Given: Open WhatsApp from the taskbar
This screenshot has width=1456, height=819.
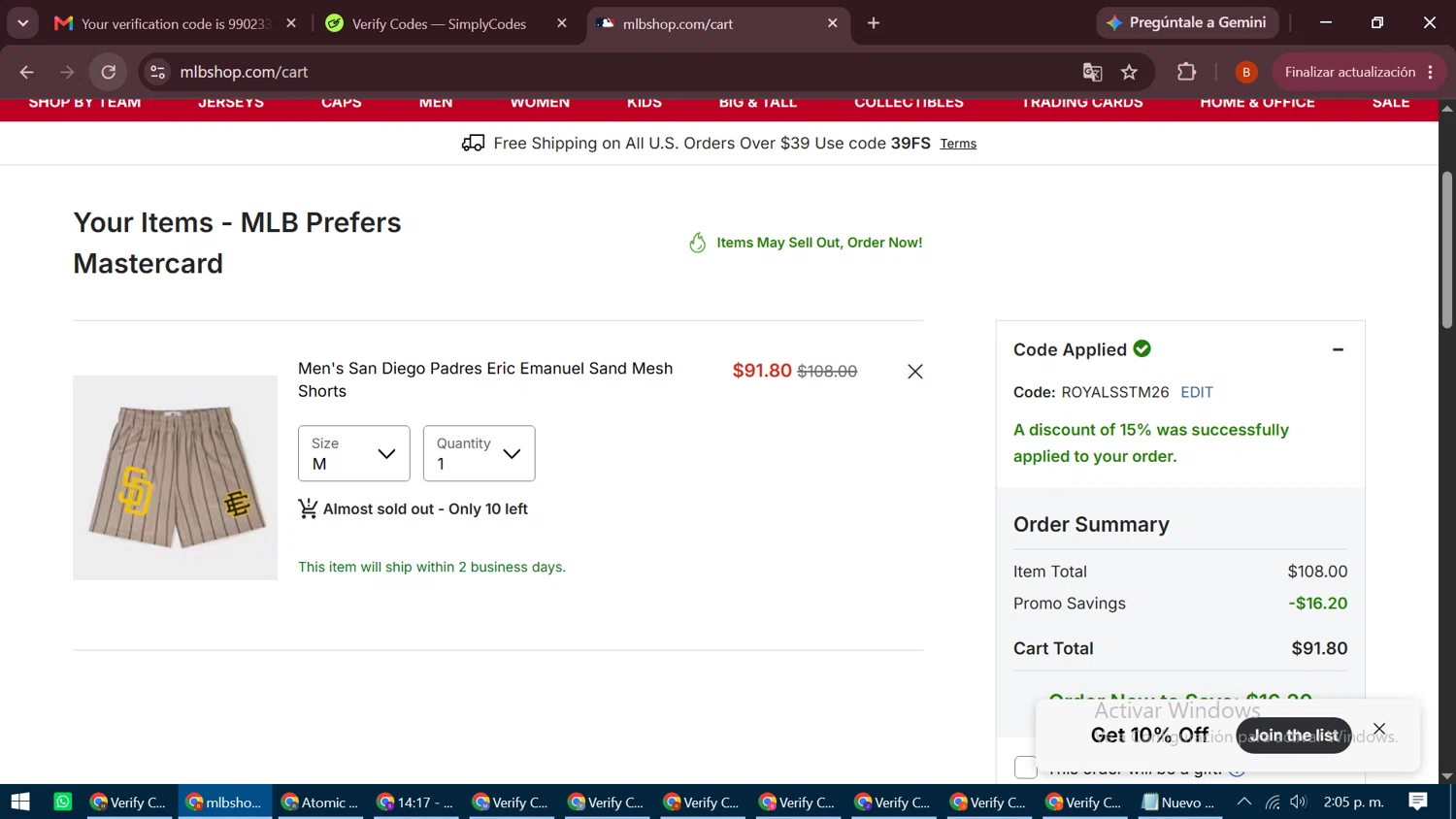Looking at the screenshot, I should click(63, 802).
